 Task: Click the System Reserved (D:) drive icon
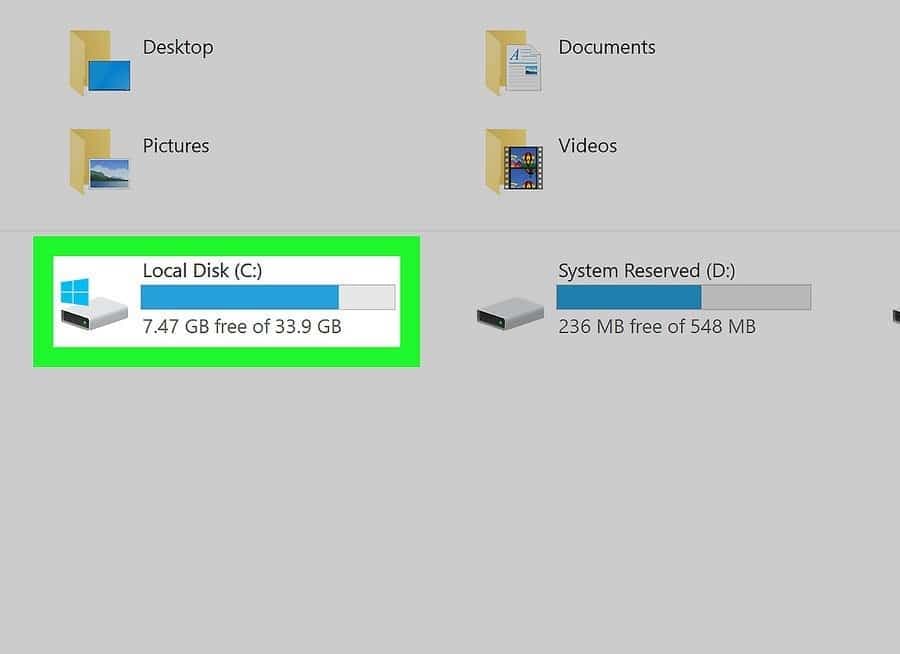(x=510, y=312)
